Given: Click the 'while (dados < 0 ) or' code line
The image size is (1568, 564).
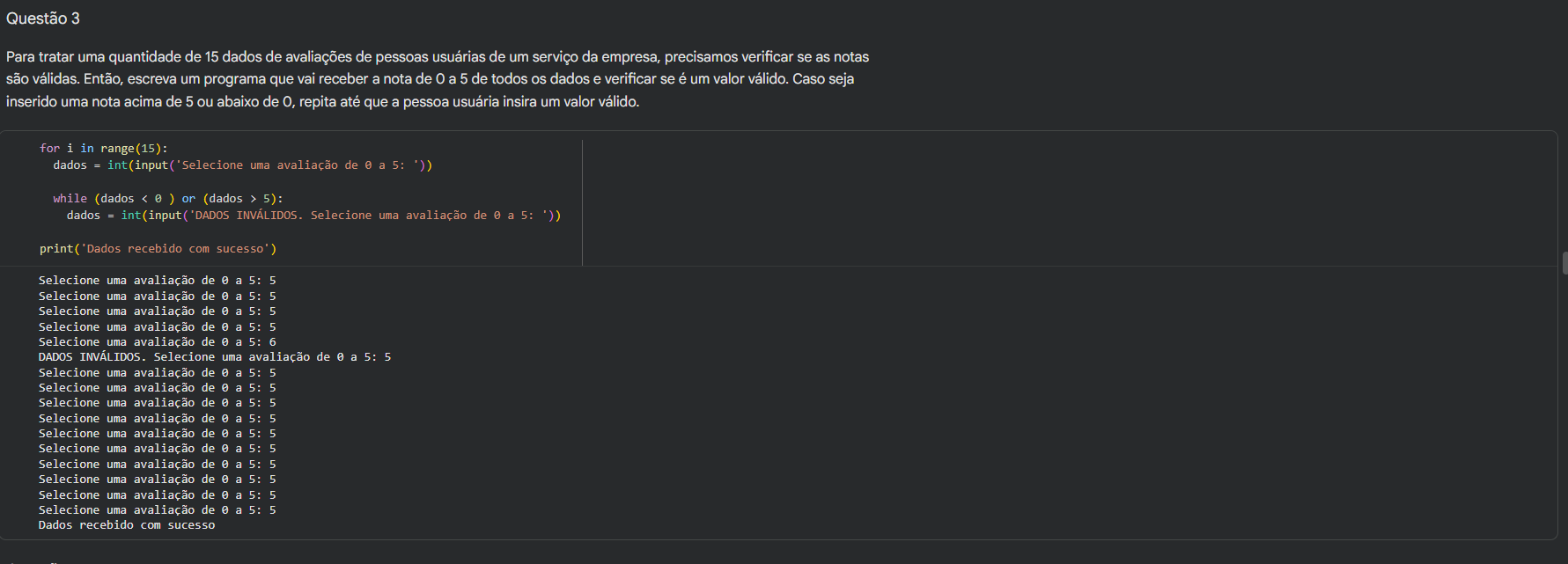Looking at the screenshot, I should click(168, 199).
